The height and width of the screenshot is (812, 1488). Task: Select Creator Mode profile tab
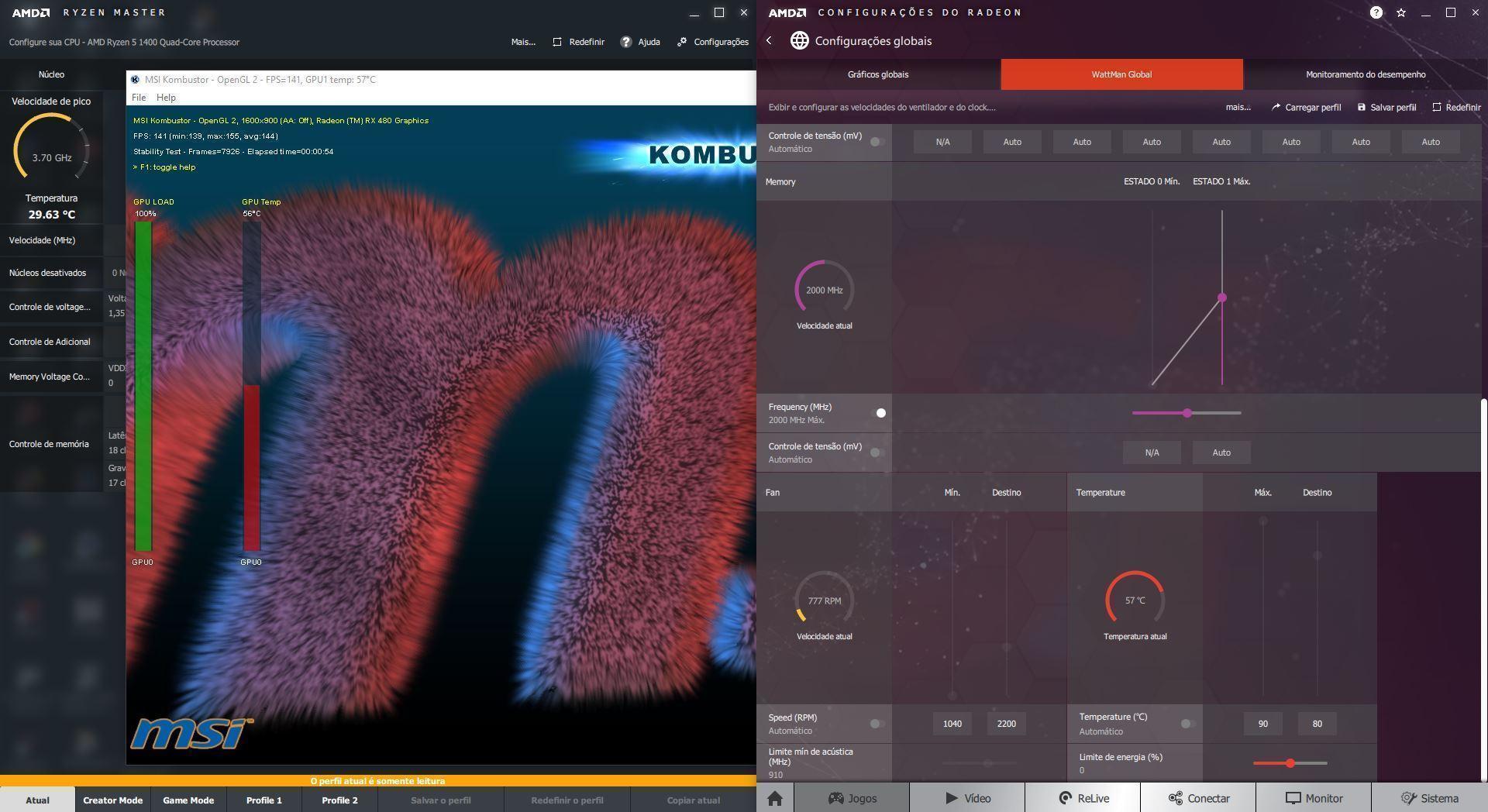point(113,800)
